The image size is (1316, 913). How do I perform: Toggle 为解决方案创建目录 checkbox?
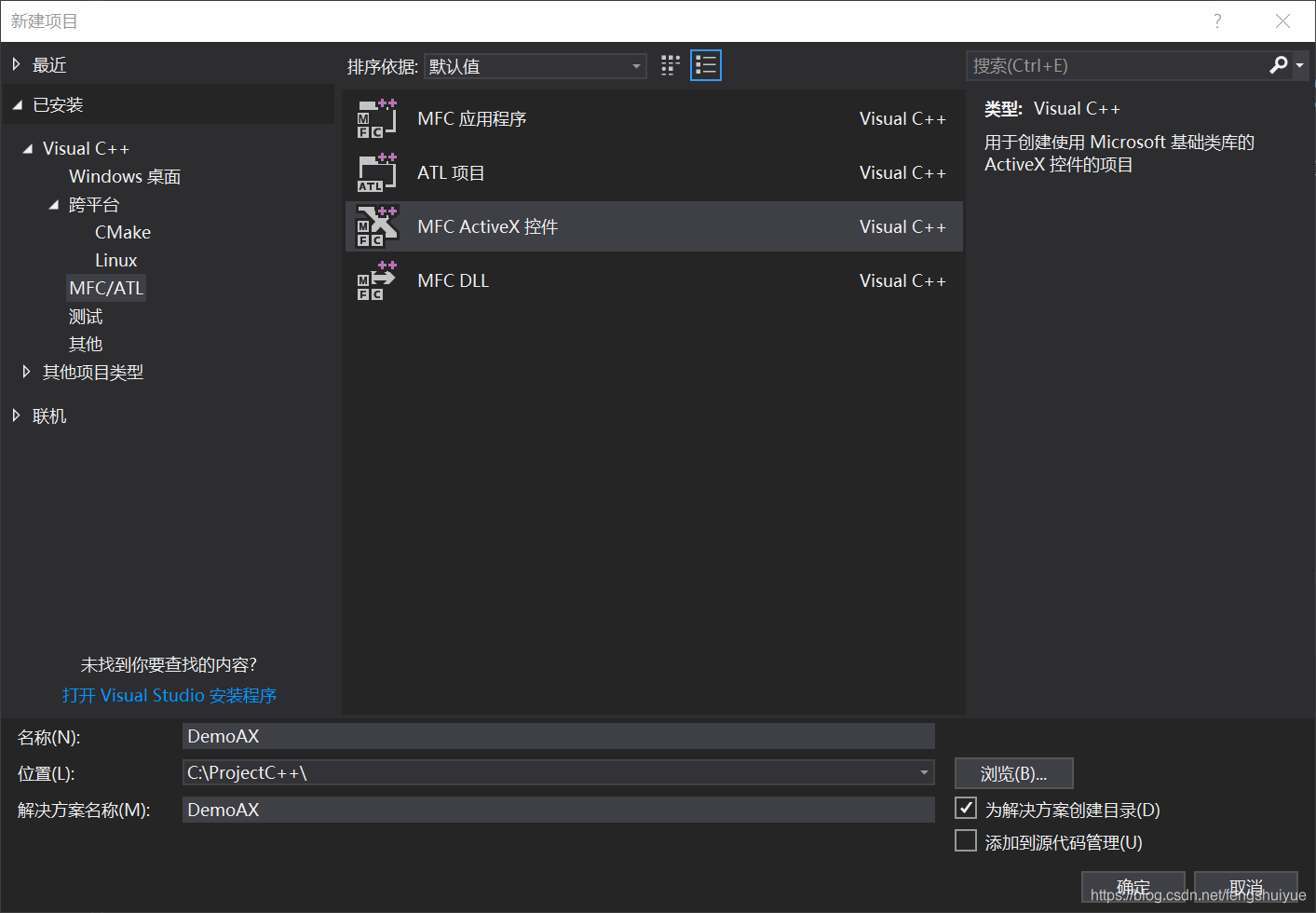pyautogui.click(x=966, y=808)
